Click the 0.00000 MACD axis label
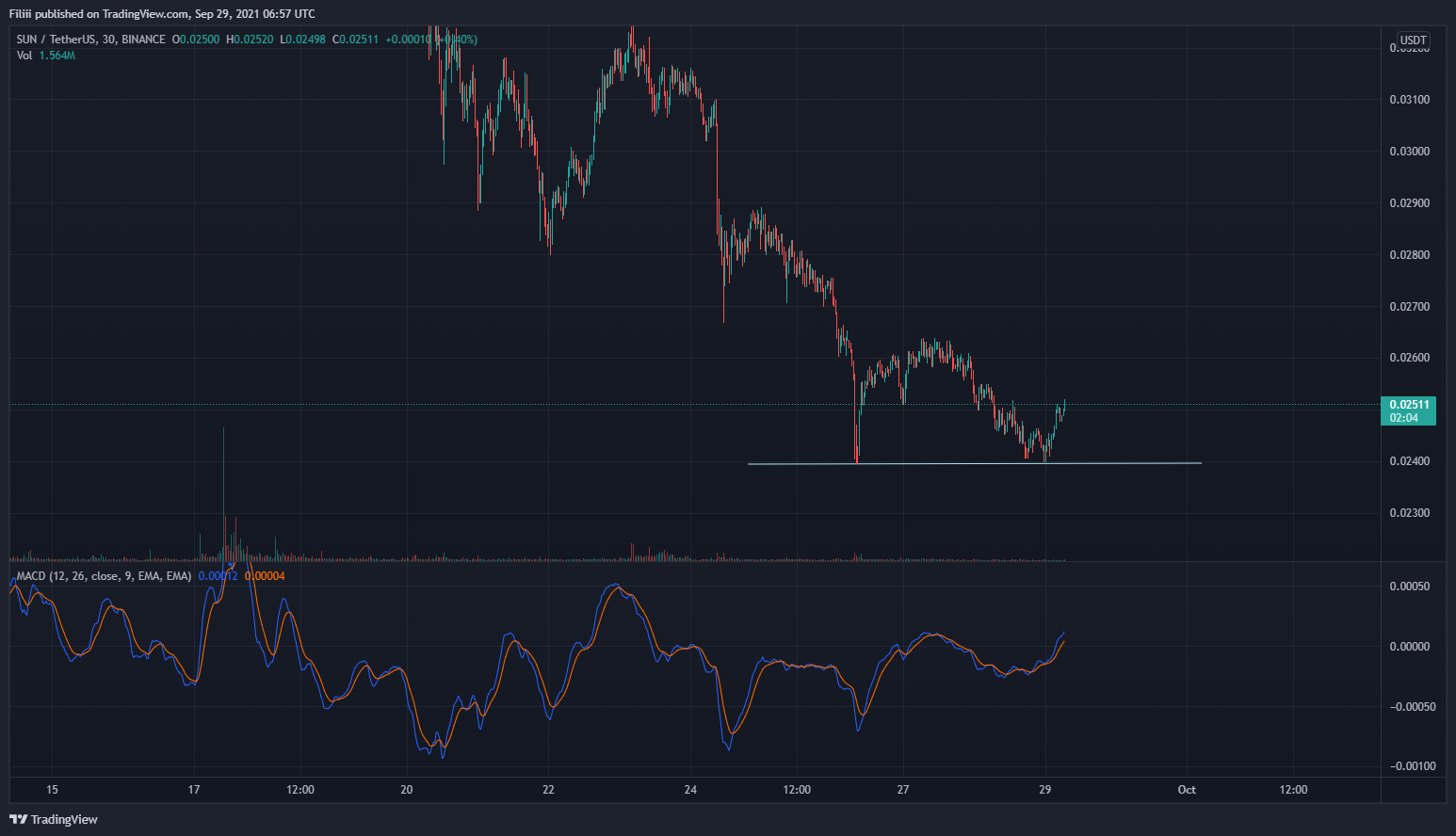Viewport: 1456px width, 836px height. [1409, 647]
